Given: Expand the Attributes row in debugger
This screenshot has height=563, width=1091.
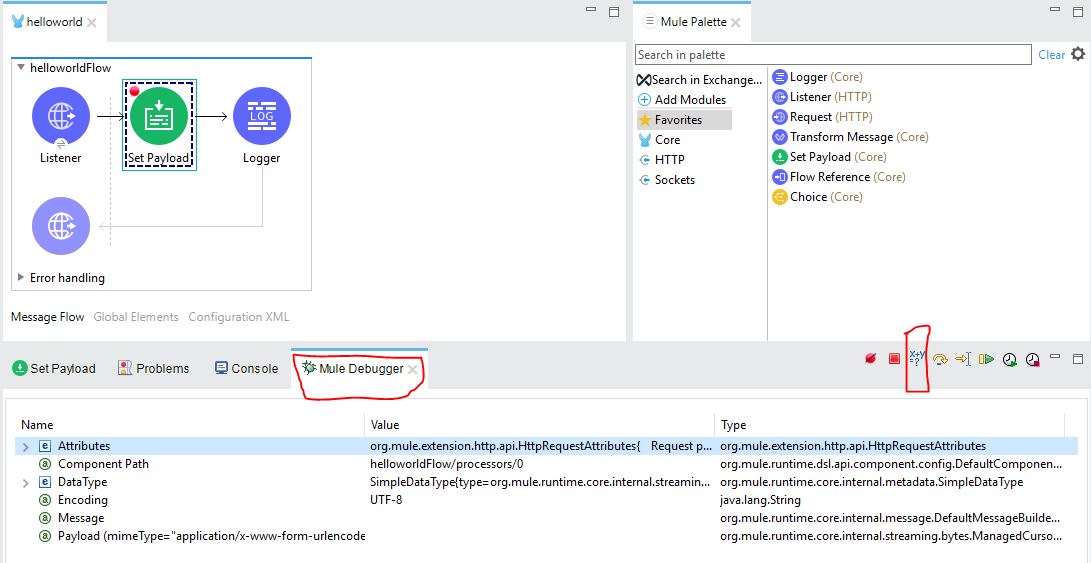Looking at the screenshot, I should click(x=26, y=446).
